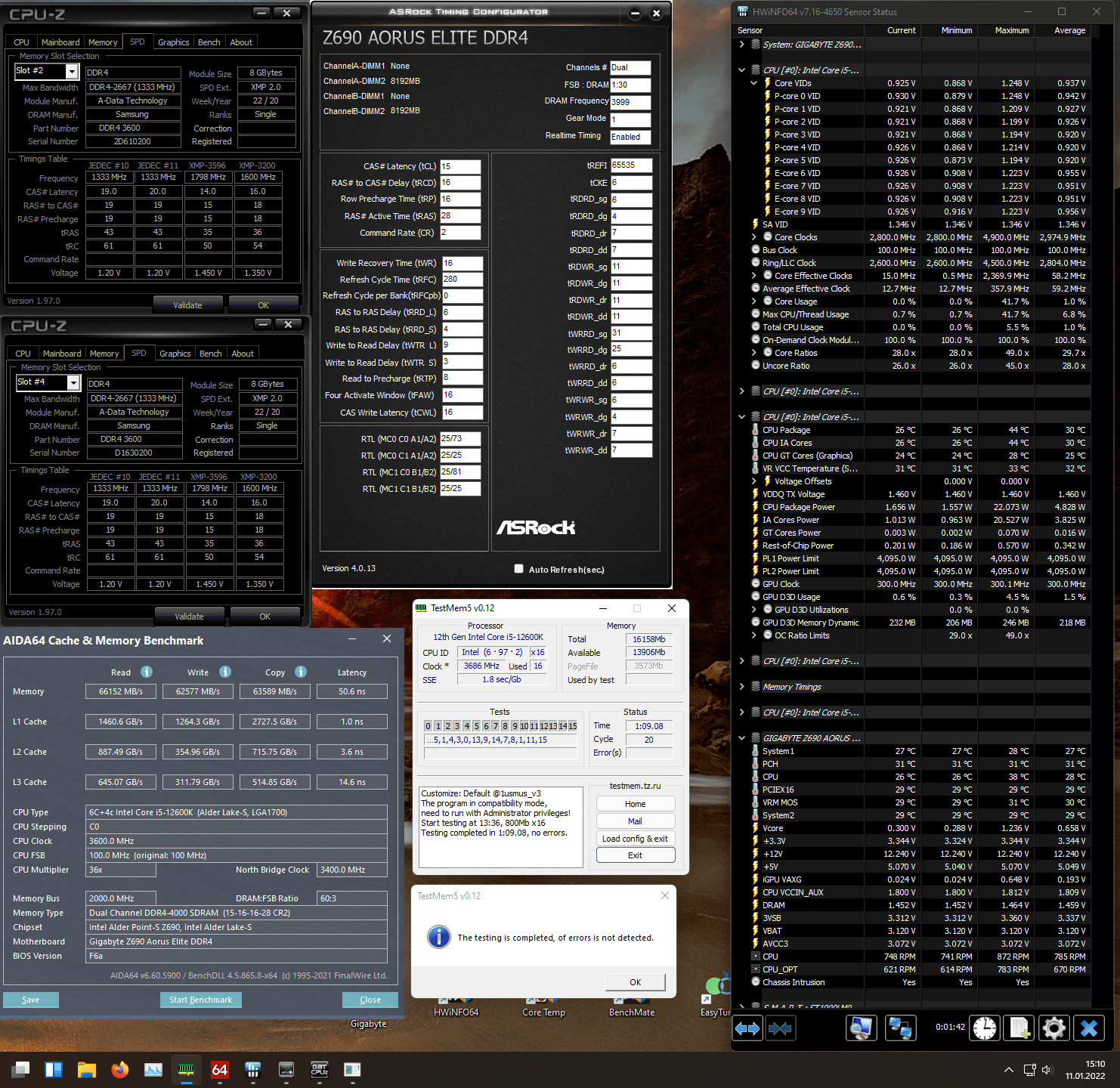Open HWiNFO summary monitor magnifier icon

[861, 1028]
